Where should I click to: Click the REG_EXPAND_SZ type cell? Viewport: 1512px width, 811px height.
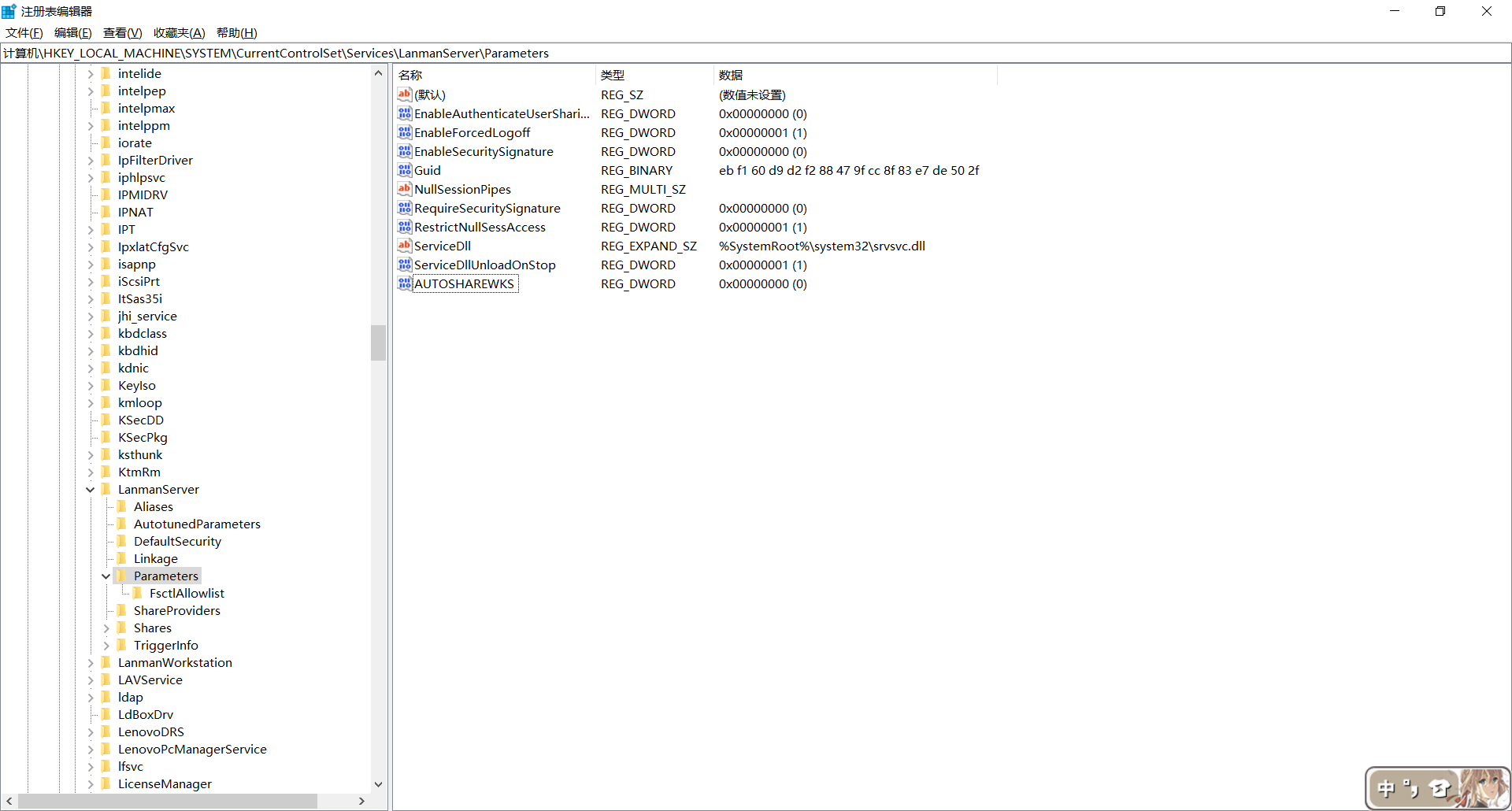[649, 246]
